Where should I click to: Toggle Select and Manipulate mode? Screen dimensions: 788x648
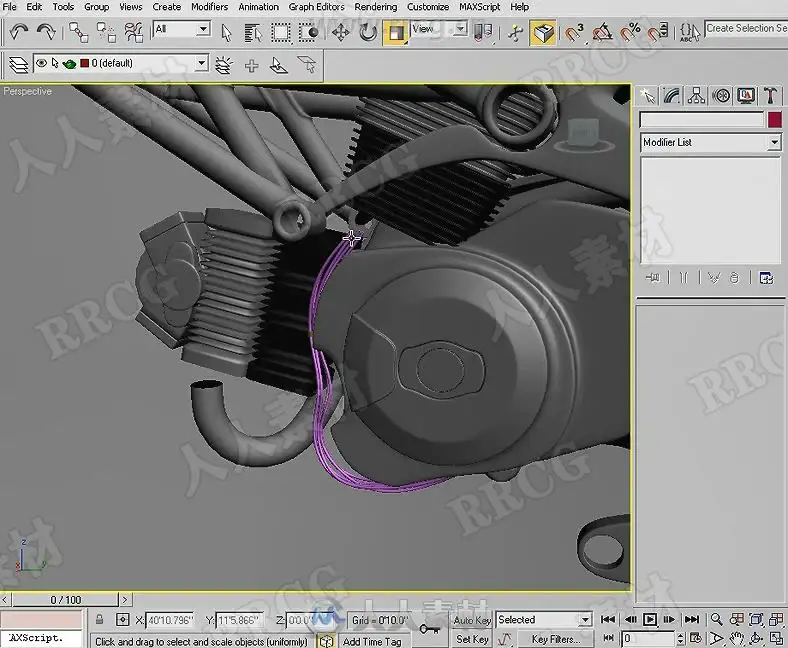pyautogui.click(x=515, y=33)
